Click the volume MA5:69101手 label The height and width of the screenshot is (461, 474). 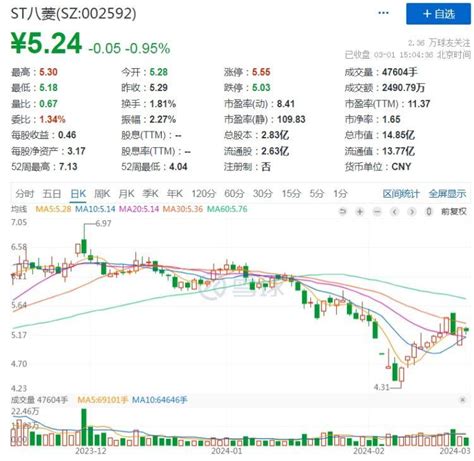pos(103,400)
